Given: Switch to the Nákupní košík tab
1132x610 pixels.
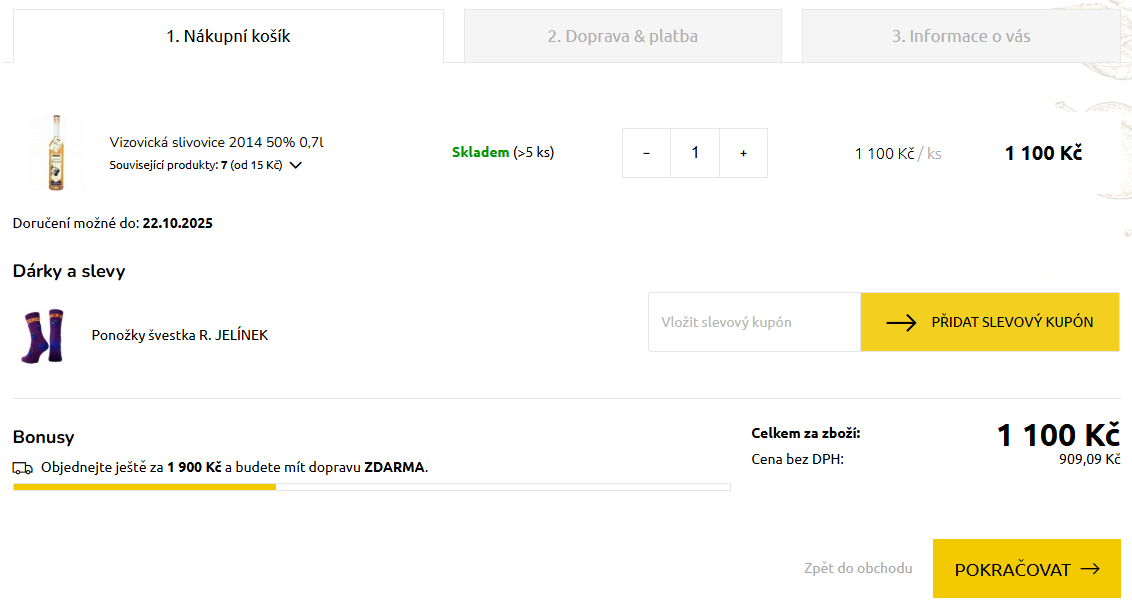Looking at the screenshot, I should 228,36.
